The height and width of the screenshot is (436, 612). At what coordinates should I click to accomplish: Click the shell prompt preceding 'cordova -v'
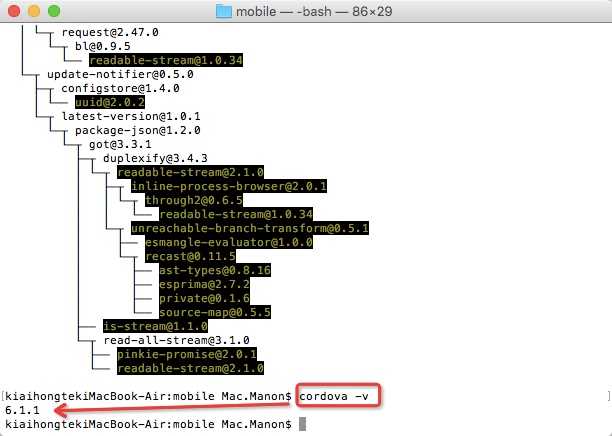148,397
